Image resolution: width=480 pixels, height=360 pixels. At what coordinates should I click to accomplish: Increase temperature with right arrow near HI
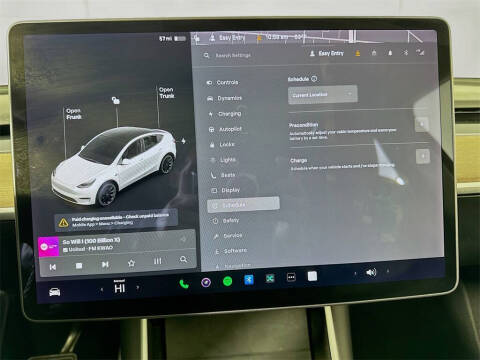coord(137,287)
